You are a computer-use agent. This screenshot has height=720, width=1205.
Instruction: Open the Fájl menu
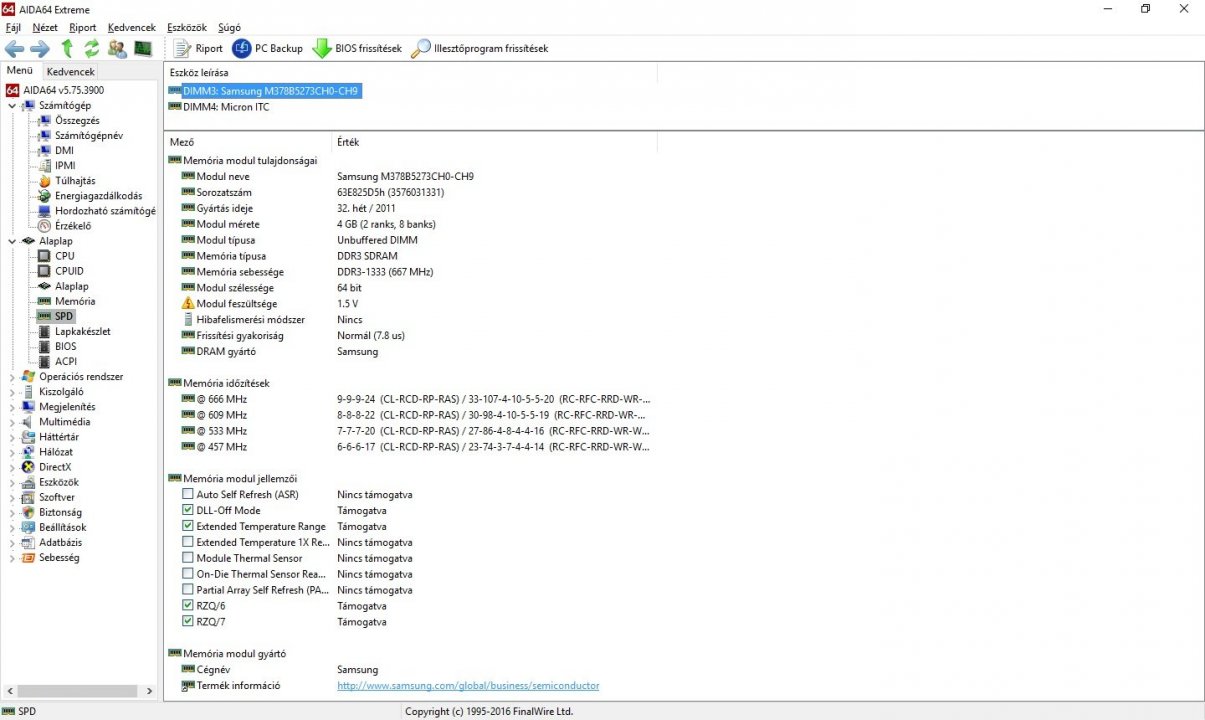coord(13,27)
